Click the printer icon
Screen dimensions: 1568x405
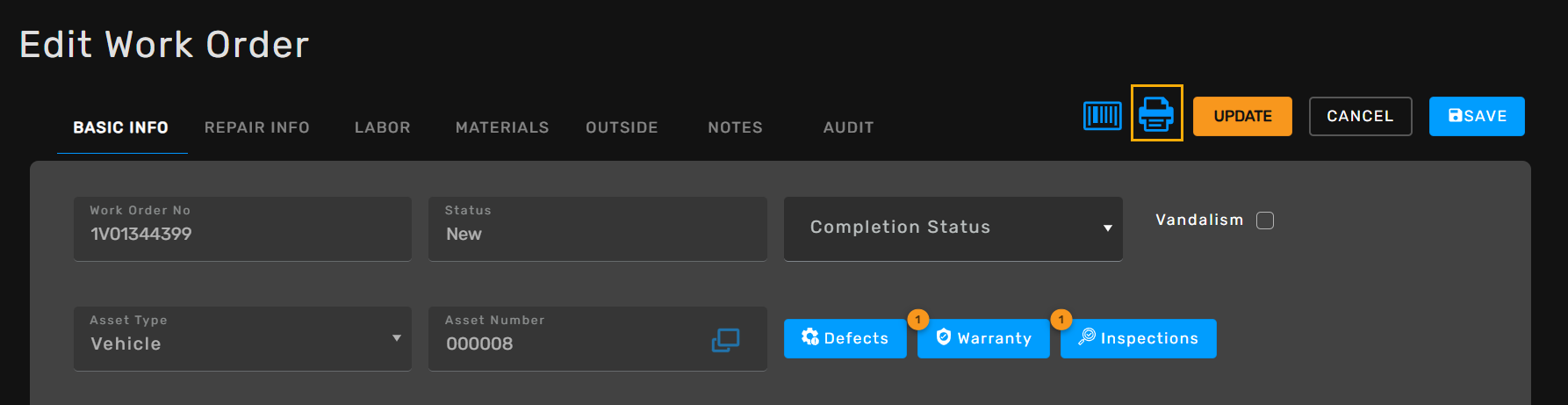tap(1156, 113)
